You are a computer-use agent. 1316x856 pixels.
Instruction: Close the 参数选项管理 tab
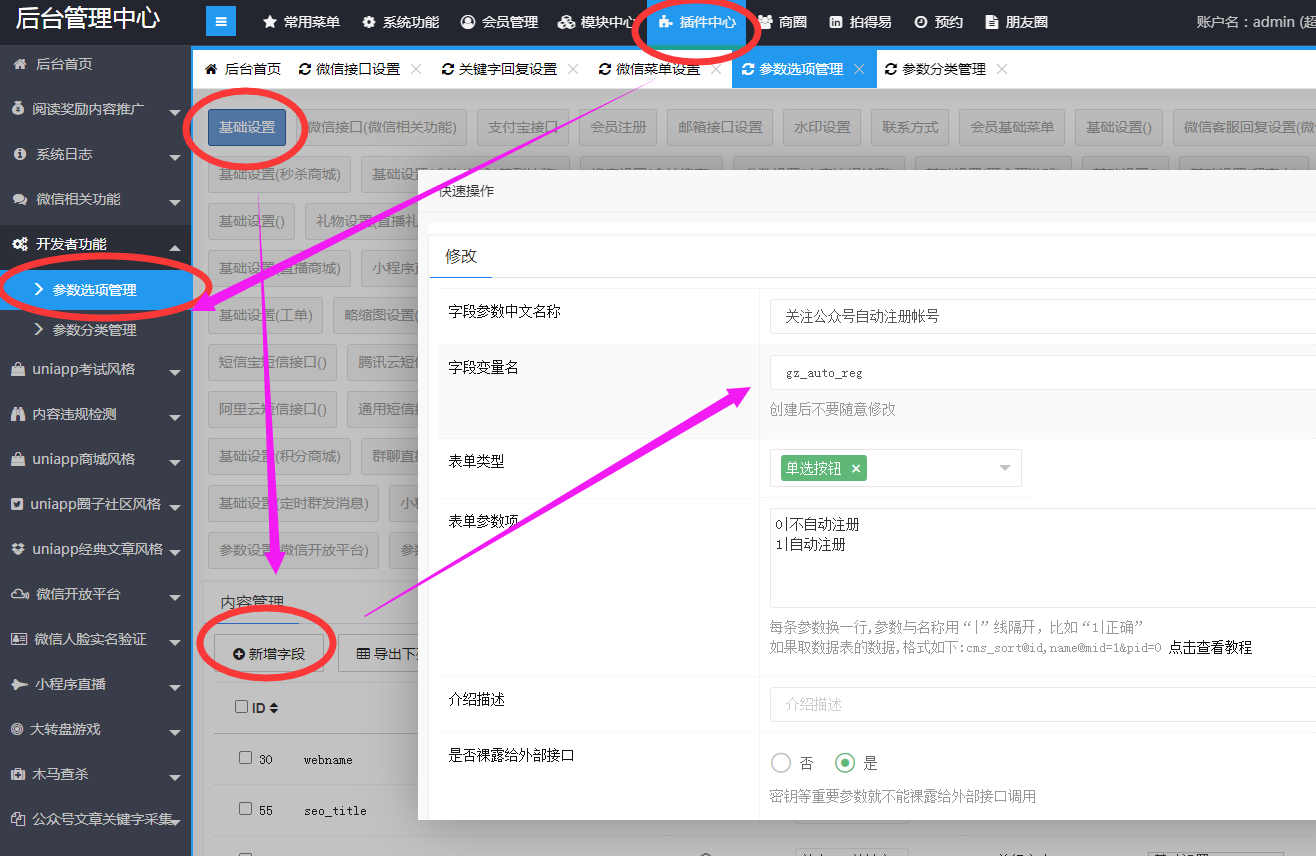pos(859,69)
